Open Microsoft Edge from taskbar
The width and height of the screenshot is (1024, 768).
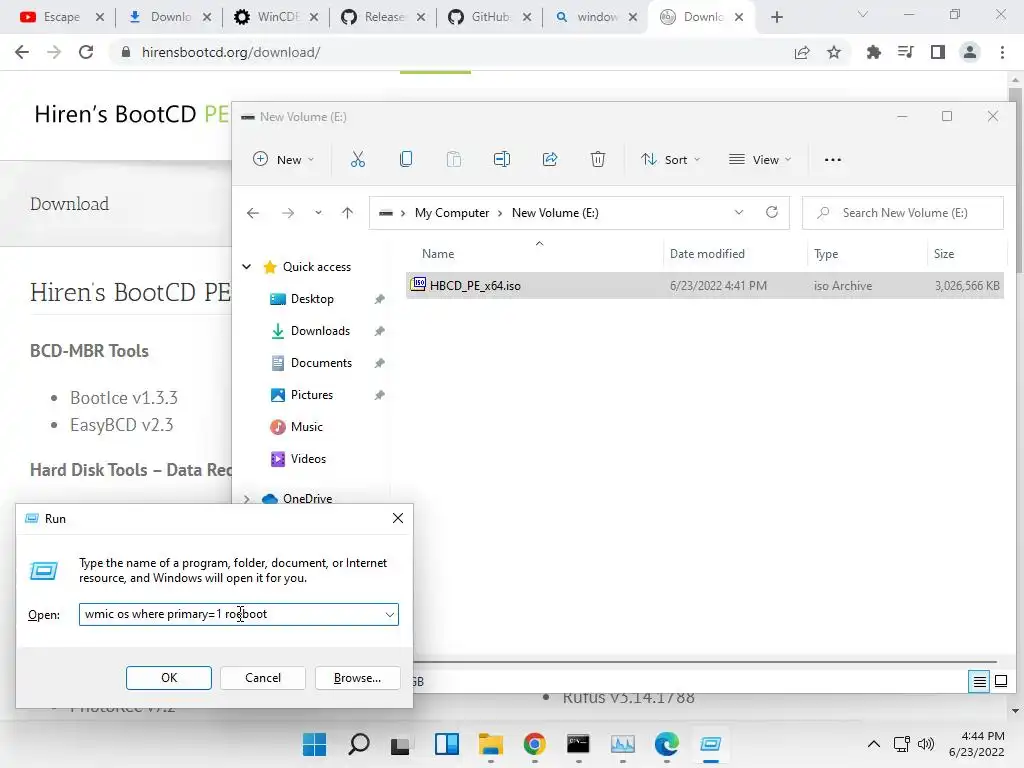[x=666, y=744]
